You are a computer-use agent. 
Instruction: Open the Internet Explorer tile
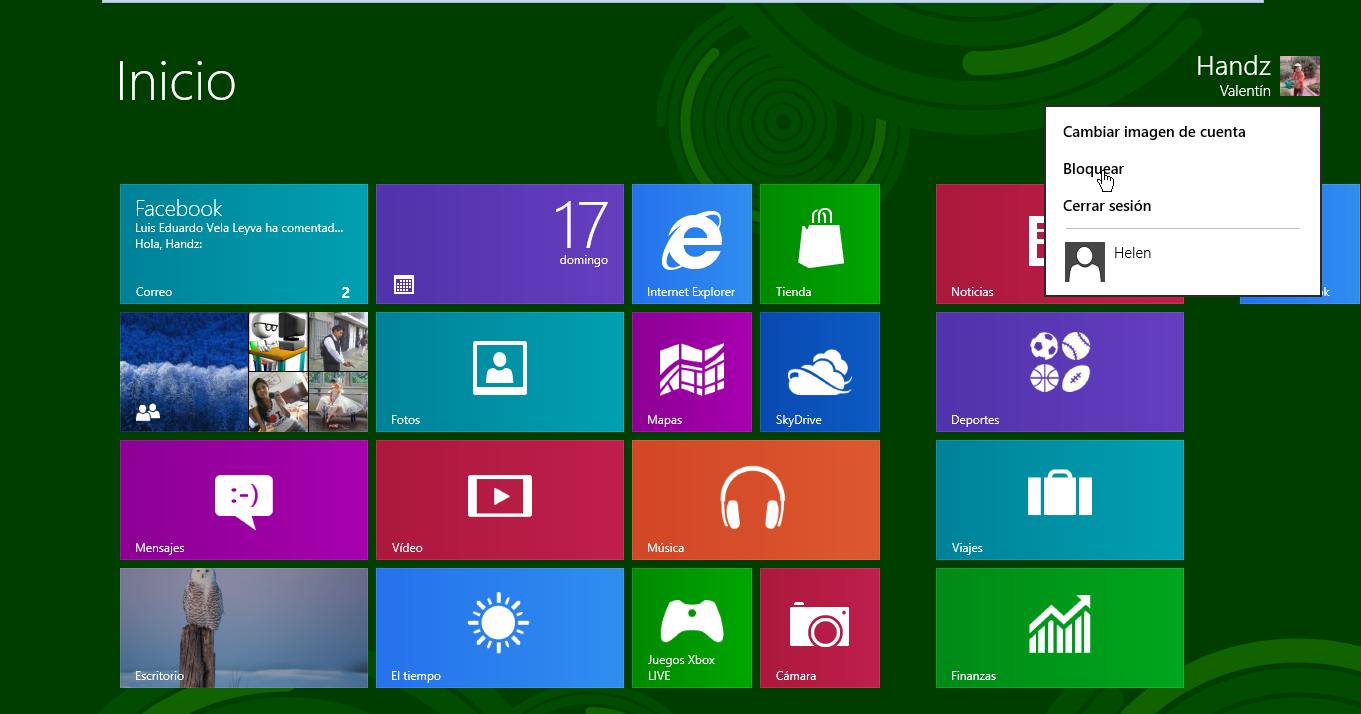691,244
